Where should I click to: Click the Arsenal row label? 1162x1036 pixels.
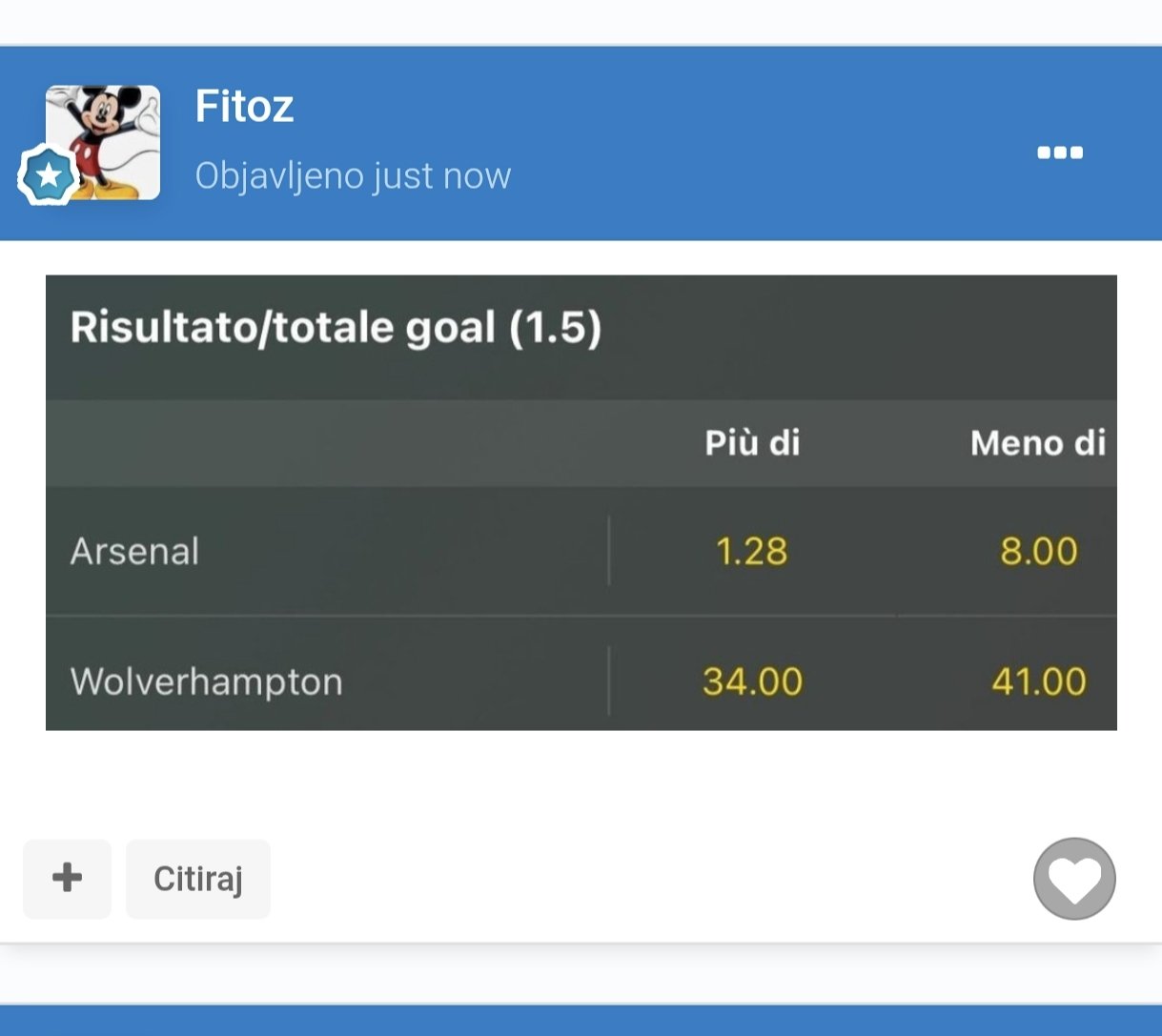[134, 551]
